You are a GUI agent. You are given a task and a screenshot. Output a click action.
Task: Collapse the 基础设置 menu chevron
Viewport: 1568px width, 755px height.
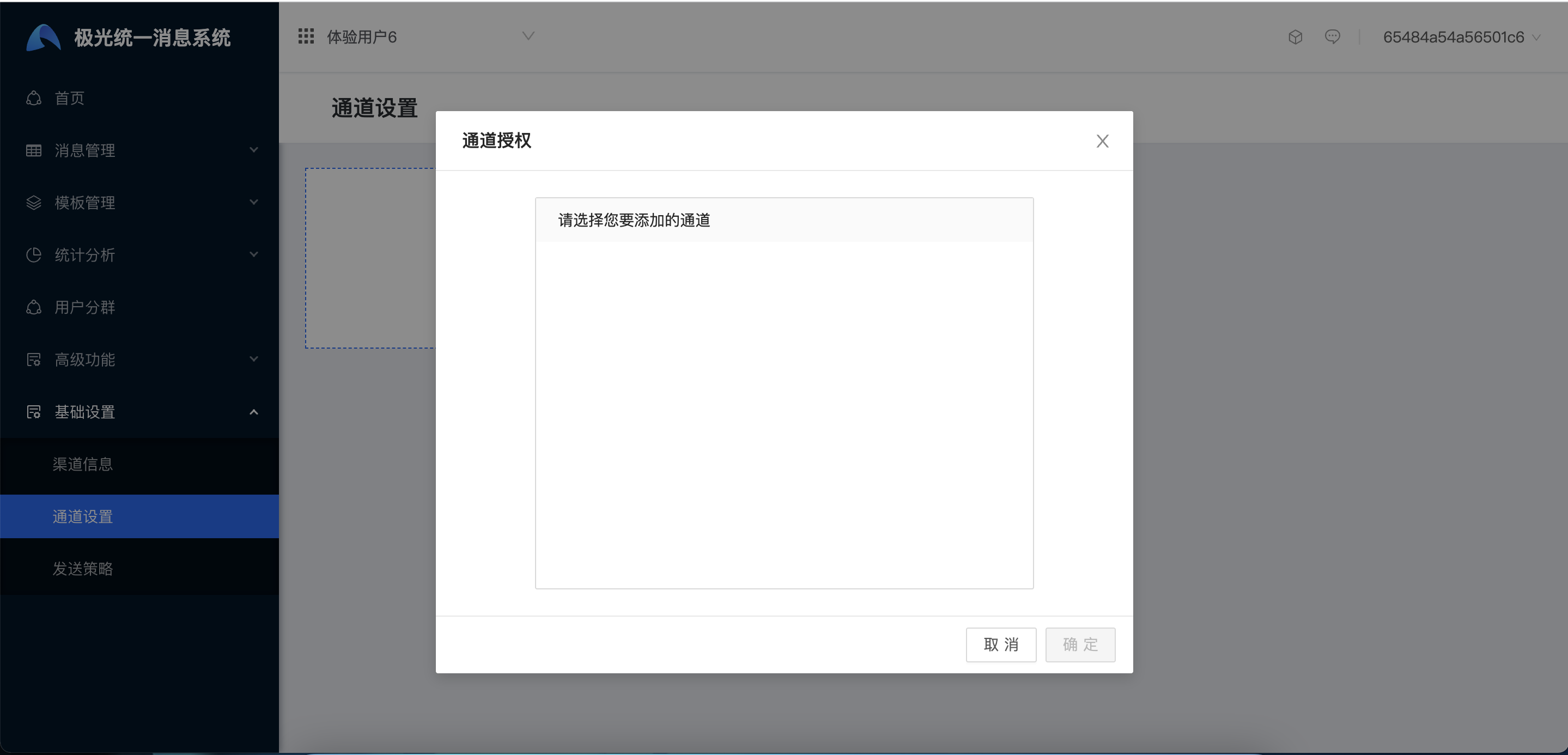(x=254, y=412)
